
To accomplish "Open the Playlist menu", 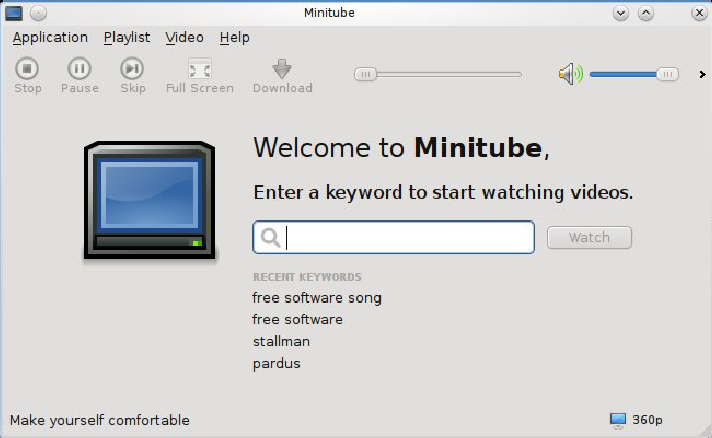I will (x=127, y=38).
